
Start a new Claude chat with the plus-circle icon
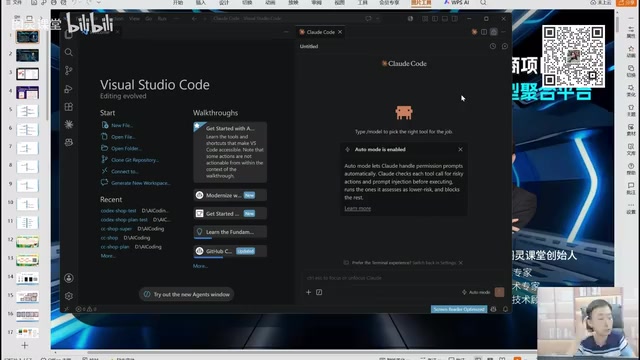(x=504, y=46)
